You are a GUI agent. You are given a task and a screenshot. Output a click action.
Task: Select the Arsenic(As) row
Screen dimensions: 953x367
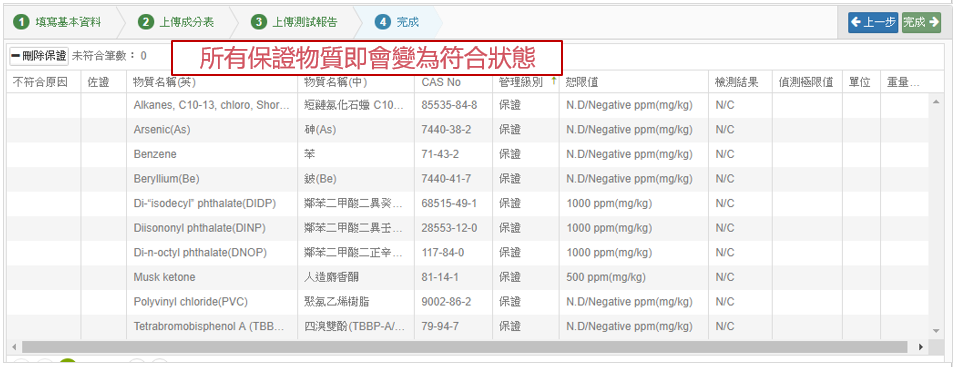[467, 130]
